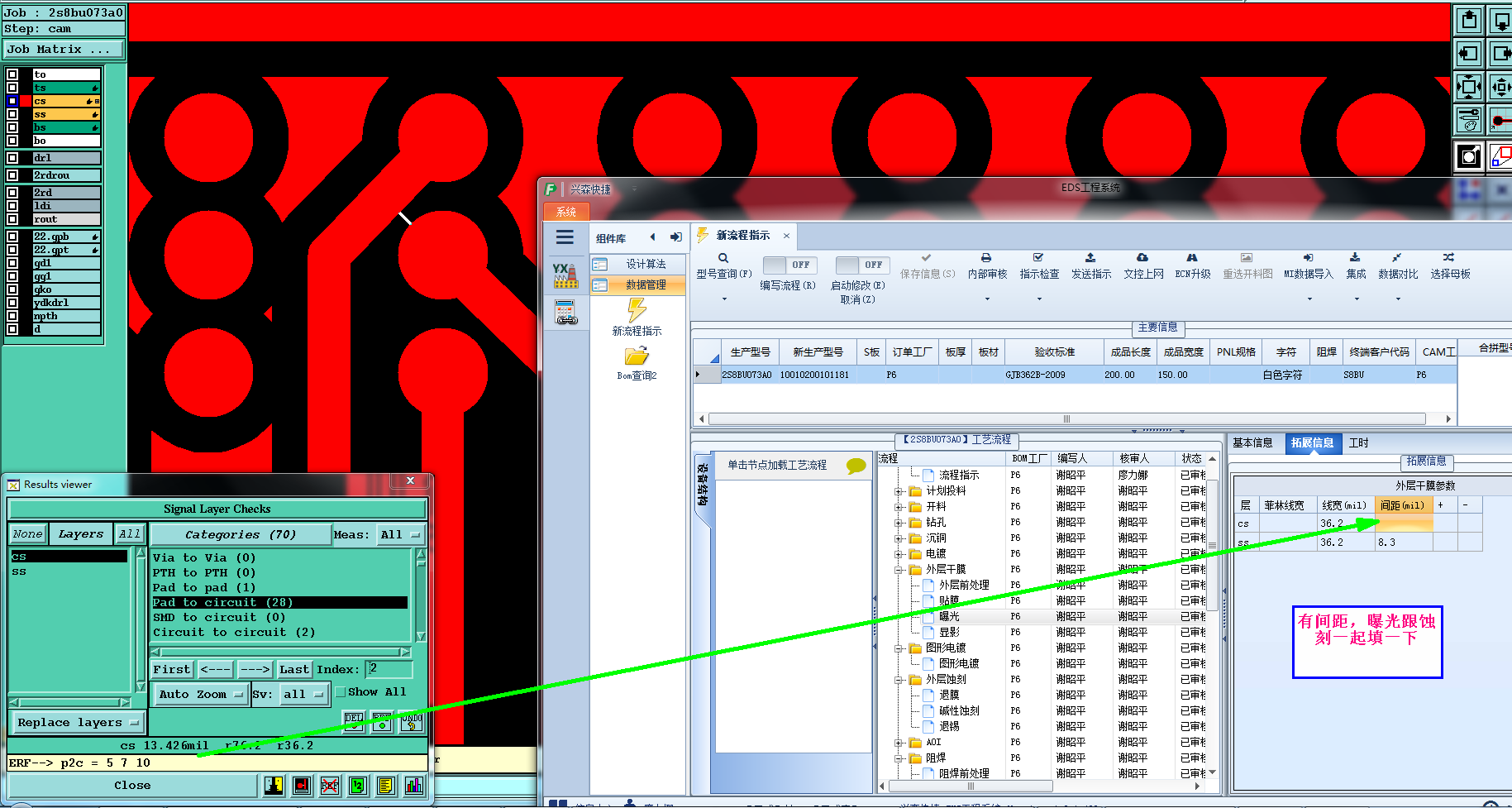Click the DEL icon in Results viewer
Image resolution: width=1512 pixels, height=808 pixels.
[x=354, y=721]
